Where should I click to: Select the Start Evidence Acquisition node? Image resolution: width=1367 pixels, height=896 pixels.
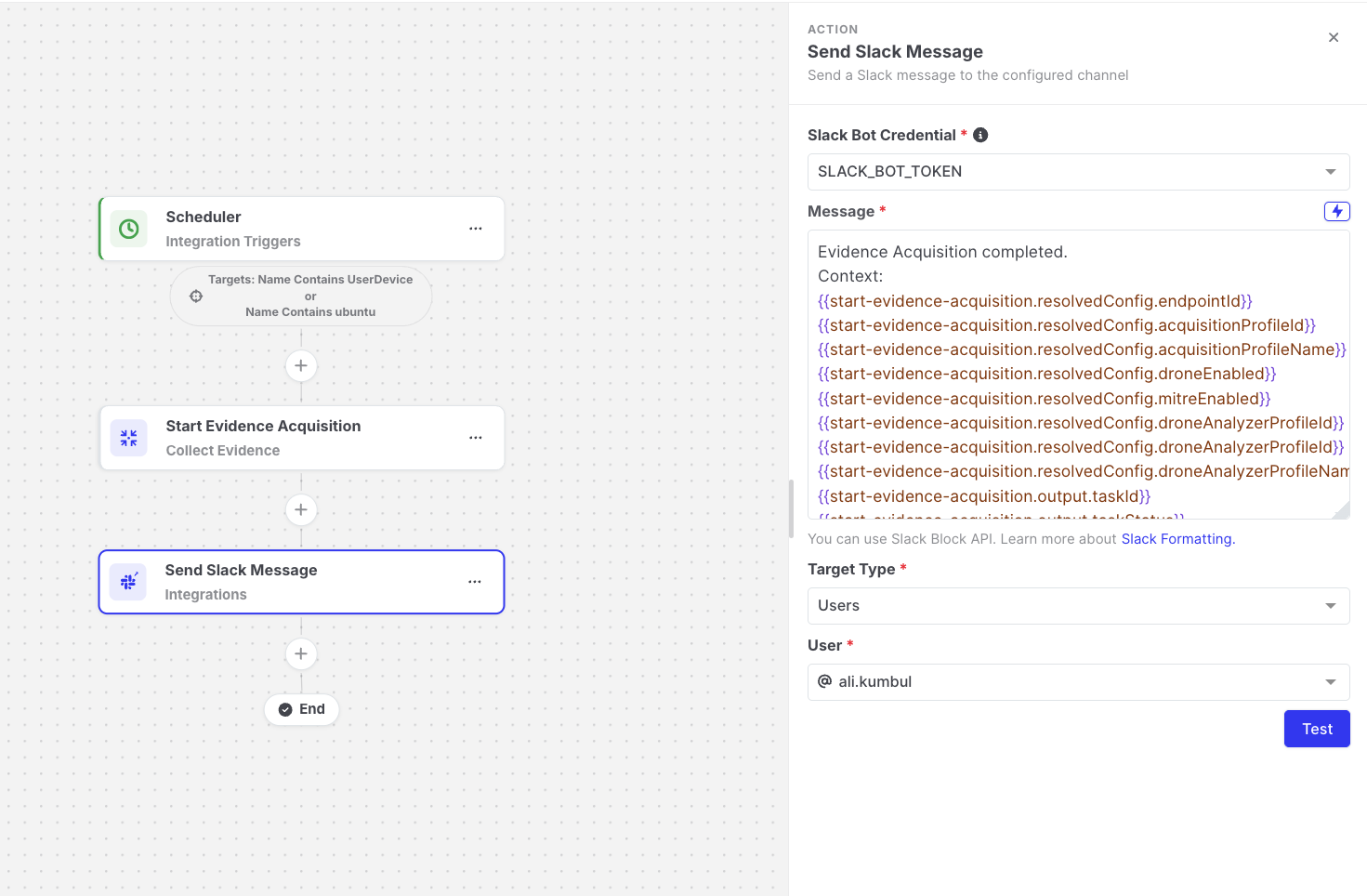(302, 438)
